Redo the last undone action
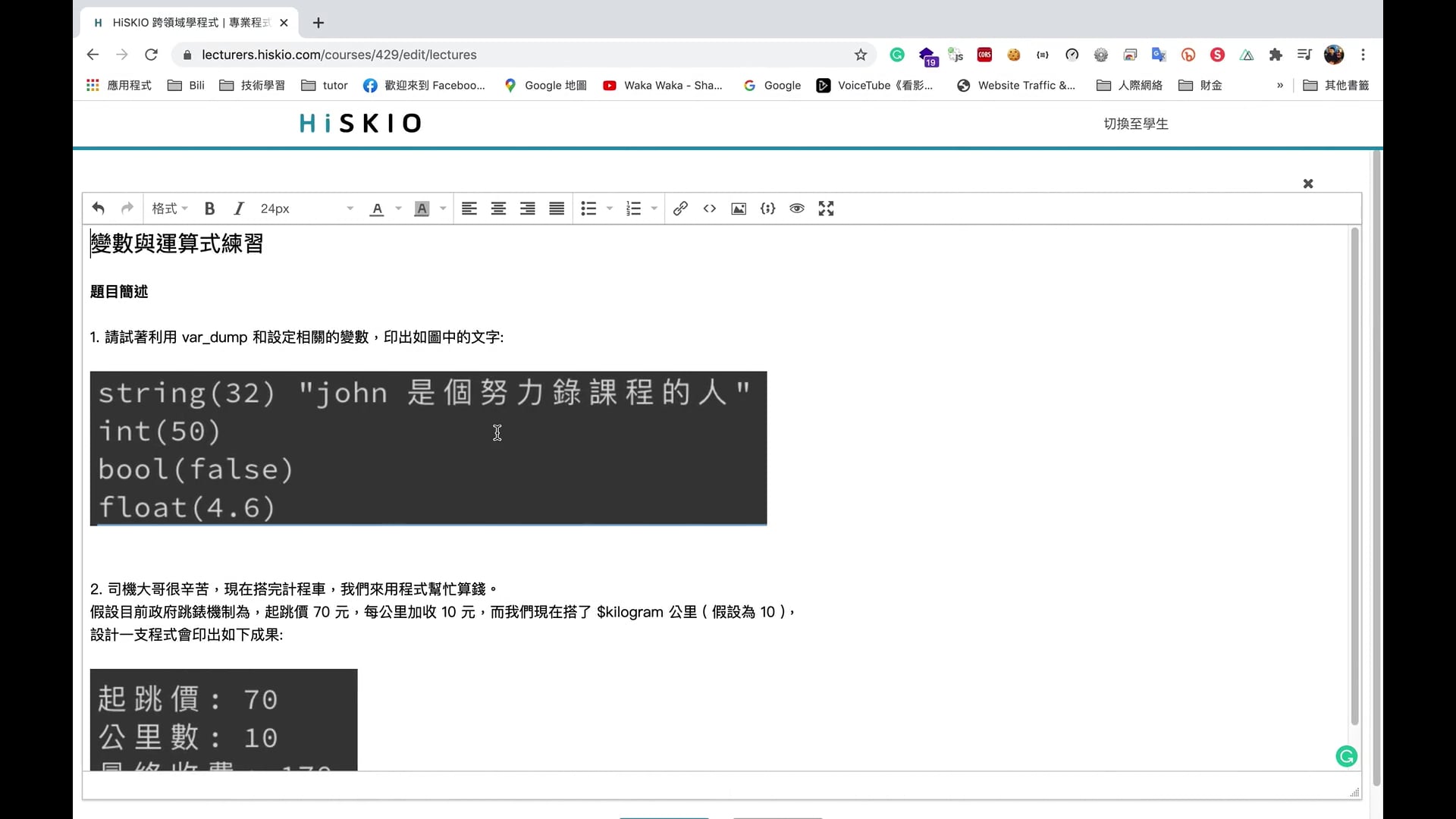Viewport: 1456px width, 819px height. 127,209
